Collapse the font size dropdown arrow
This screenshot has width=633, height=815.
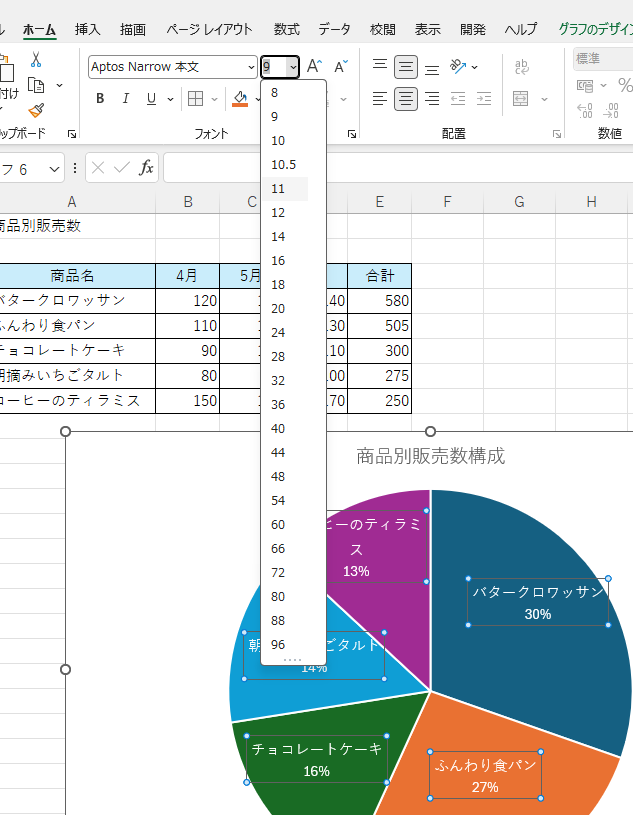coord(293,67)
